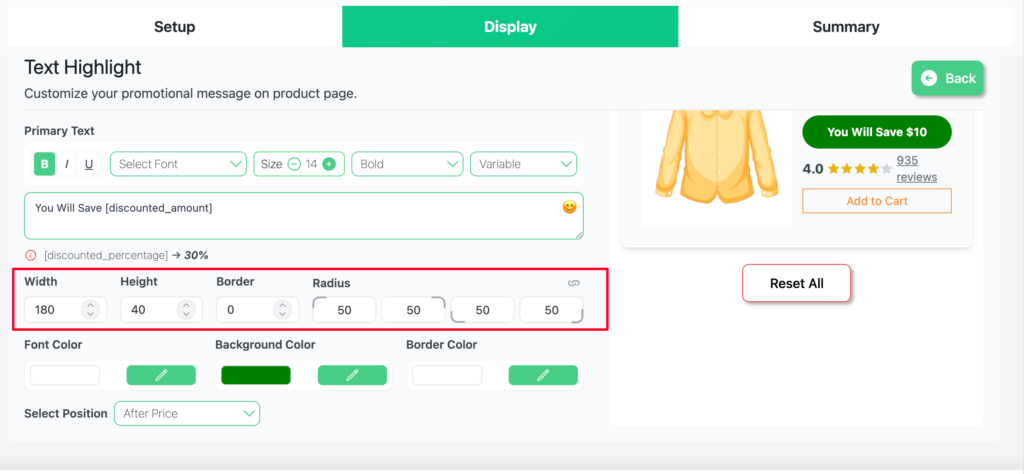This screenshot has height=474, width=1024.
Task: Click the bottom-left Radius field
Action: pyautogui.click(x=483, y=310)
